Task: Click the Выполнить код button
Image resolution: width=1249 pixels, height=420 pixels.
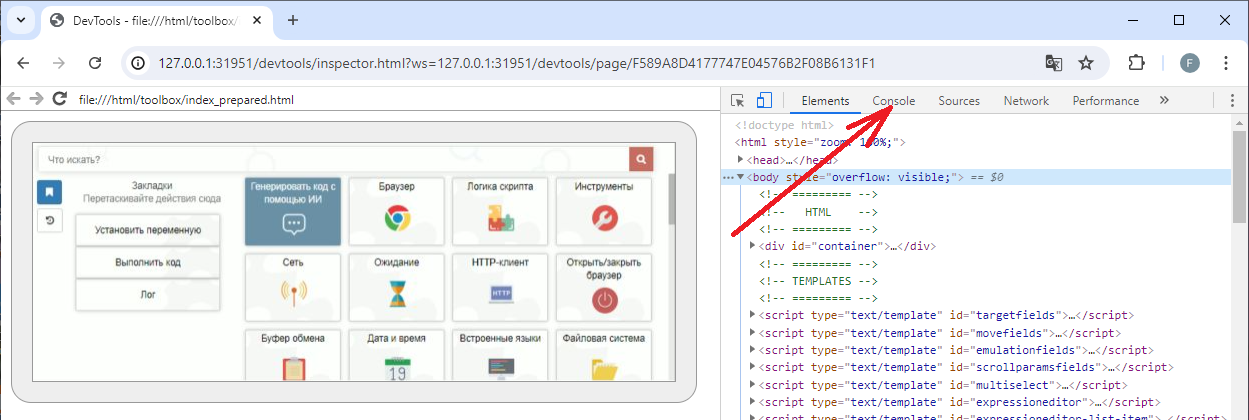Action: click(x=148, y=262)
